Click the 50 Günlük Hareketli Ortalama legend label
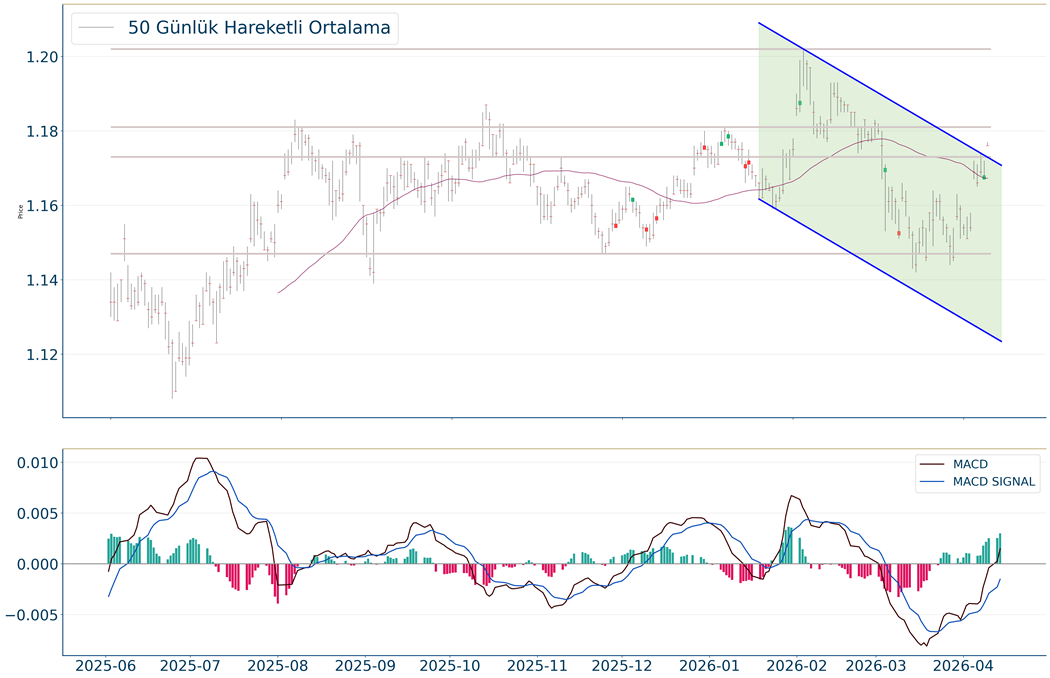Image resolution: width=1050 pixels, height=678 pixels. [259, 28]
